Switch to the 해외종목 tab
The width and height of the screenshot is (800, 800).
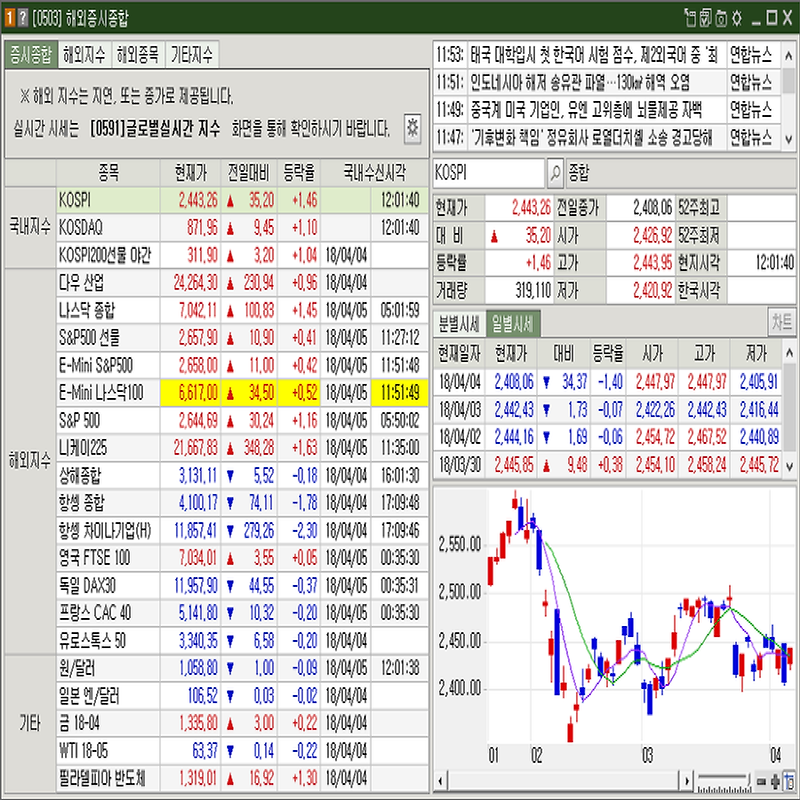point(138,55)
